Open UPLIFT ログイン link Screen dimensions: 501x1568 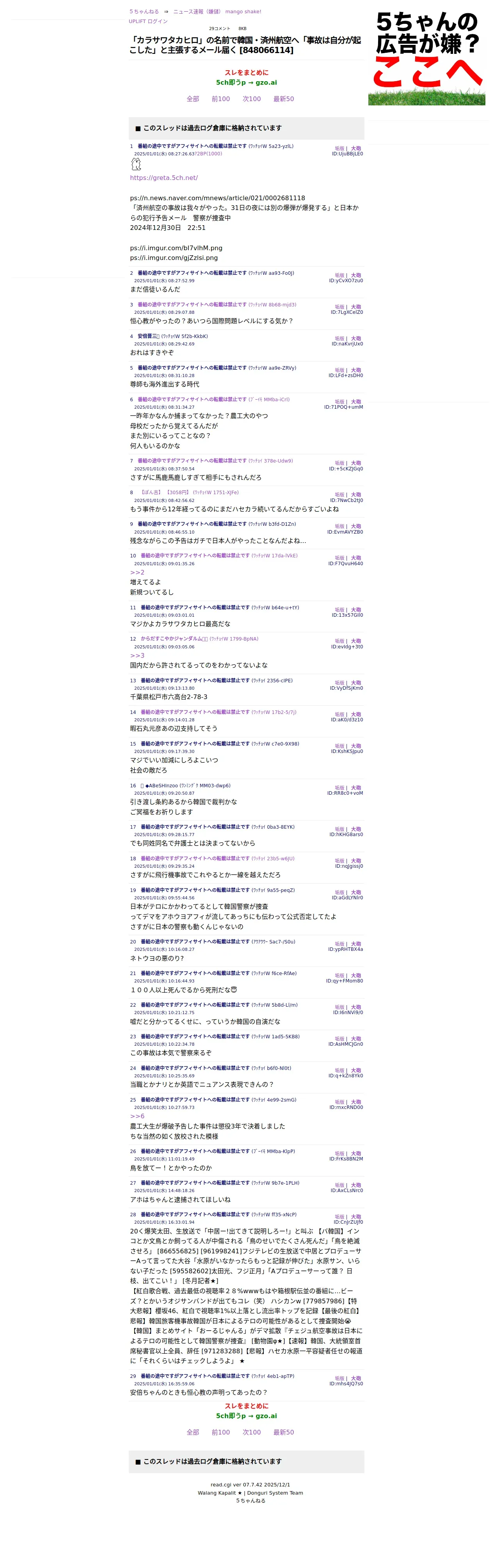(x=148, y=21)
